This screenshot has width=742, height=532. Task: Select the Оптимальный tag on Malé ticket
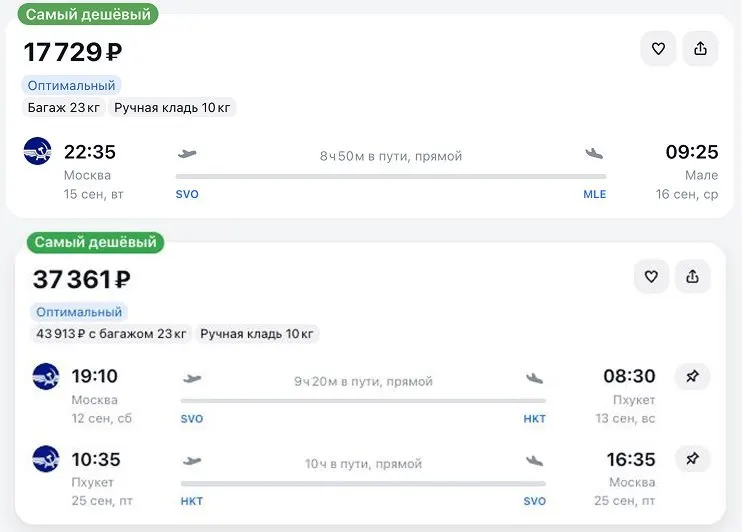coord(71,86)
